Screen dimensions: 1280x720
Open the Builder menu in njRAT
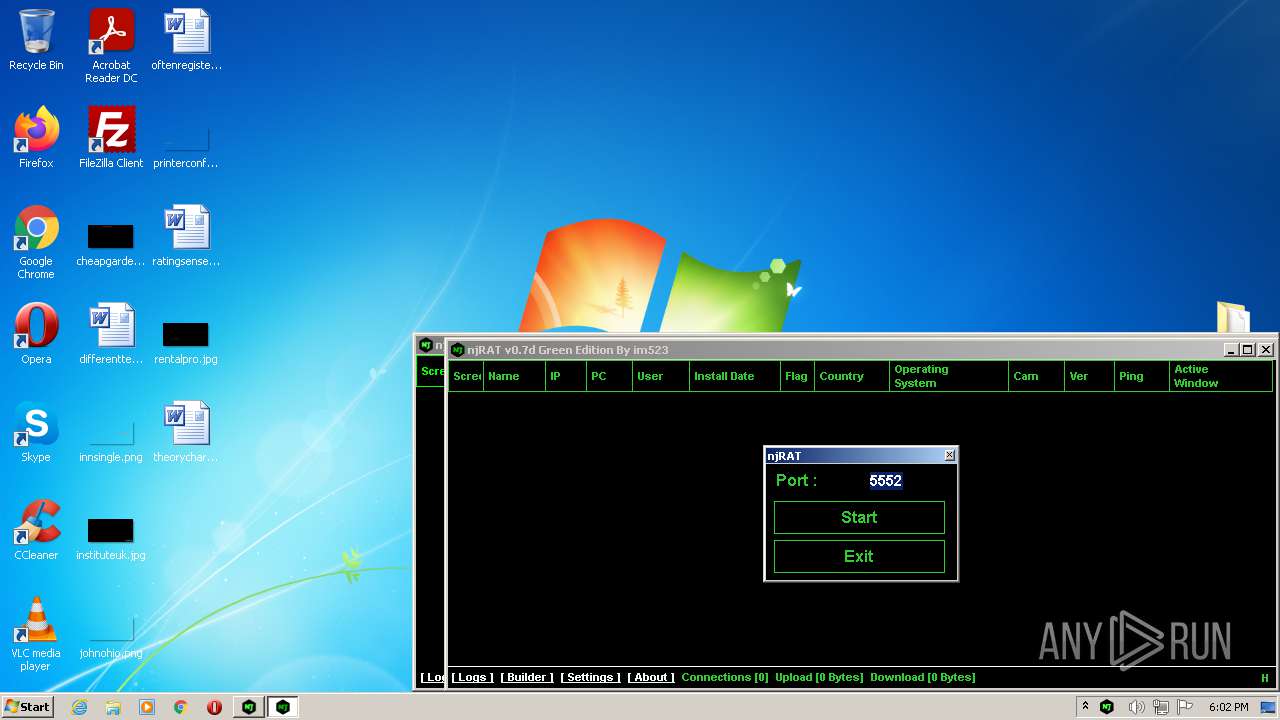pos(527,677)
